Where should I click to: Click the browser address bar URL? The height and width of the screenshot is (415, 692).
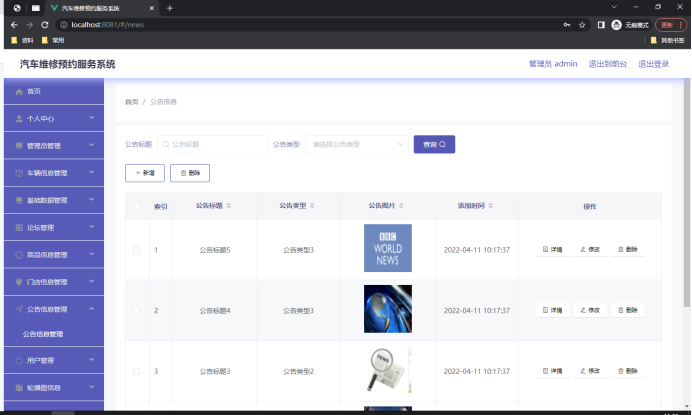(x=108, y=25)
